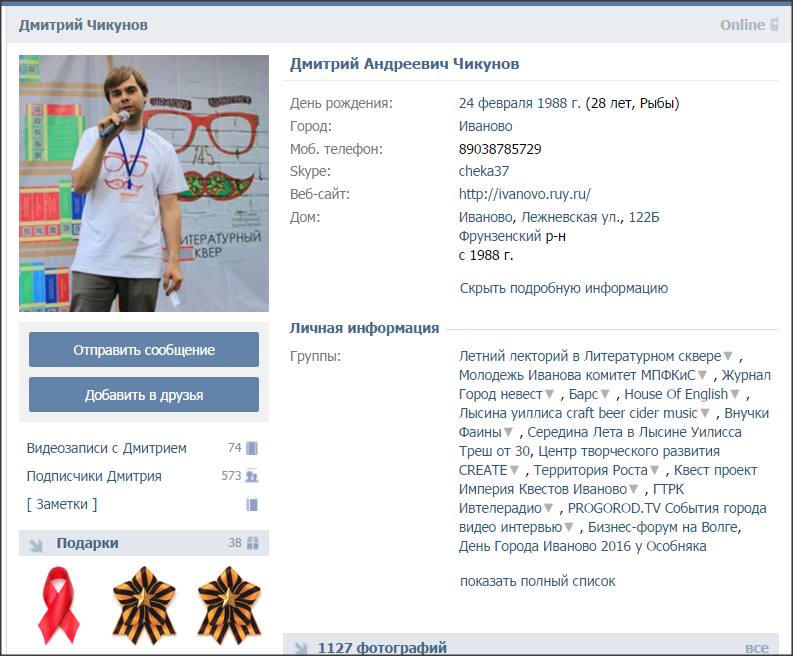Expand arrow after Лысина уиллиса craft beer group
This screenshot has height=656, width=793.
(x=705, y=413)
